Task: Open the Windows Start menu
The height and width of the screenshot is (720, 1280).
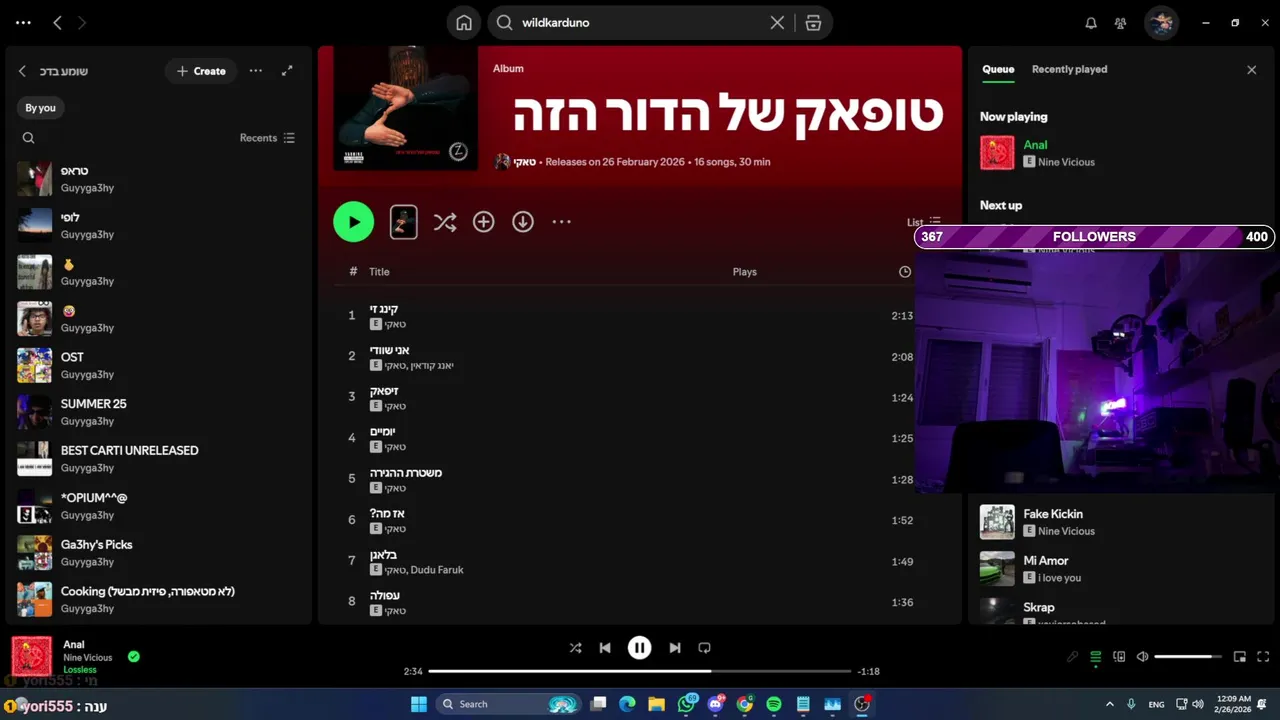Action: coord(418,704)
